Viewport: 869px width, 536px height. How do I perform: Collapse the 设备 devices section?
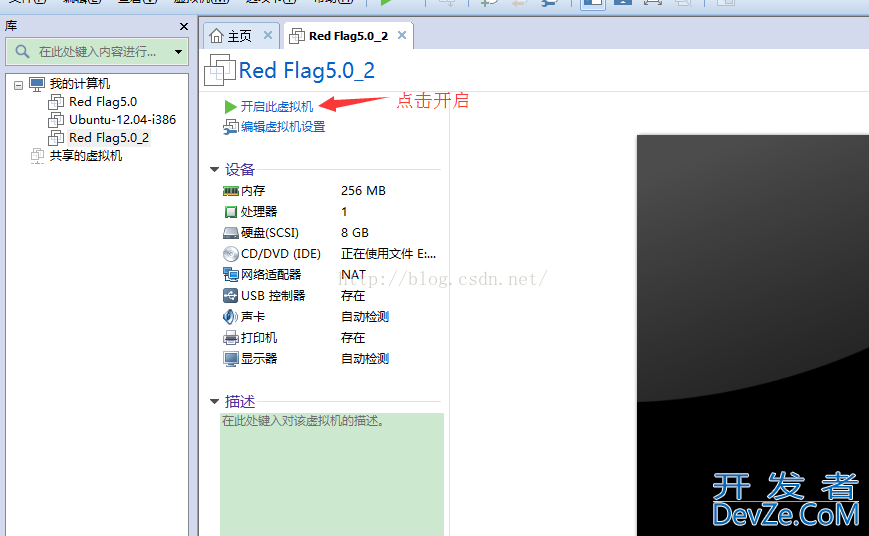[214, 169]
